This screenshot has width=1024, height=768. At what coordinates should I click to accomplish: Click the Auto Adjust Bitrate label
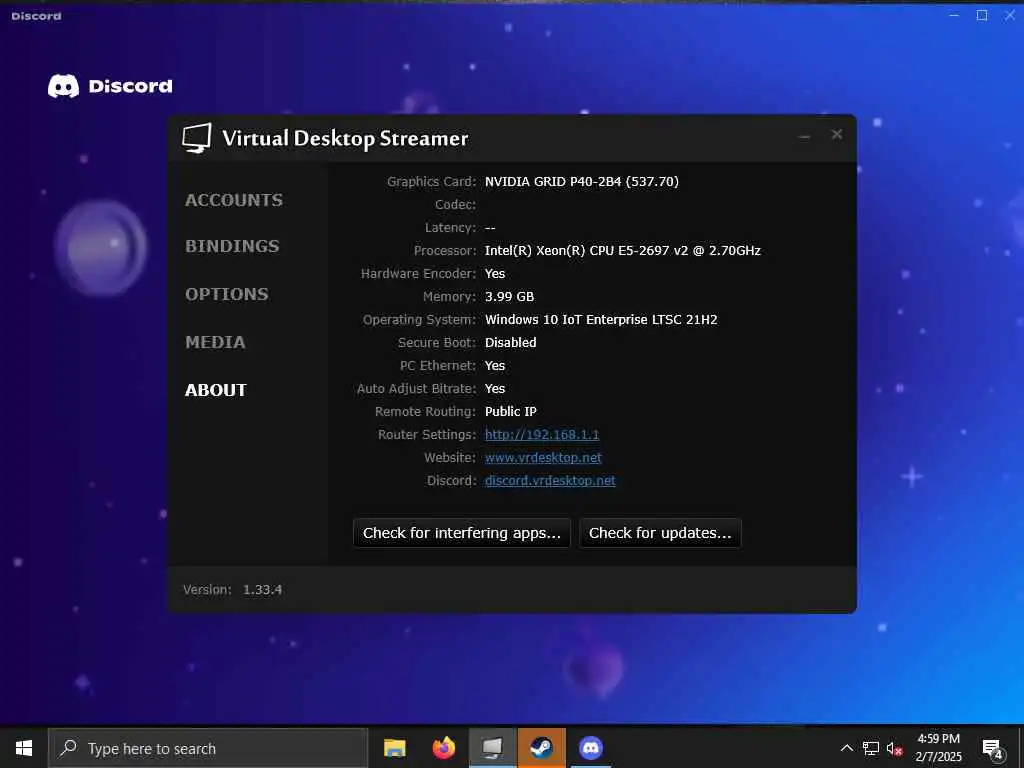pos(417,389)
